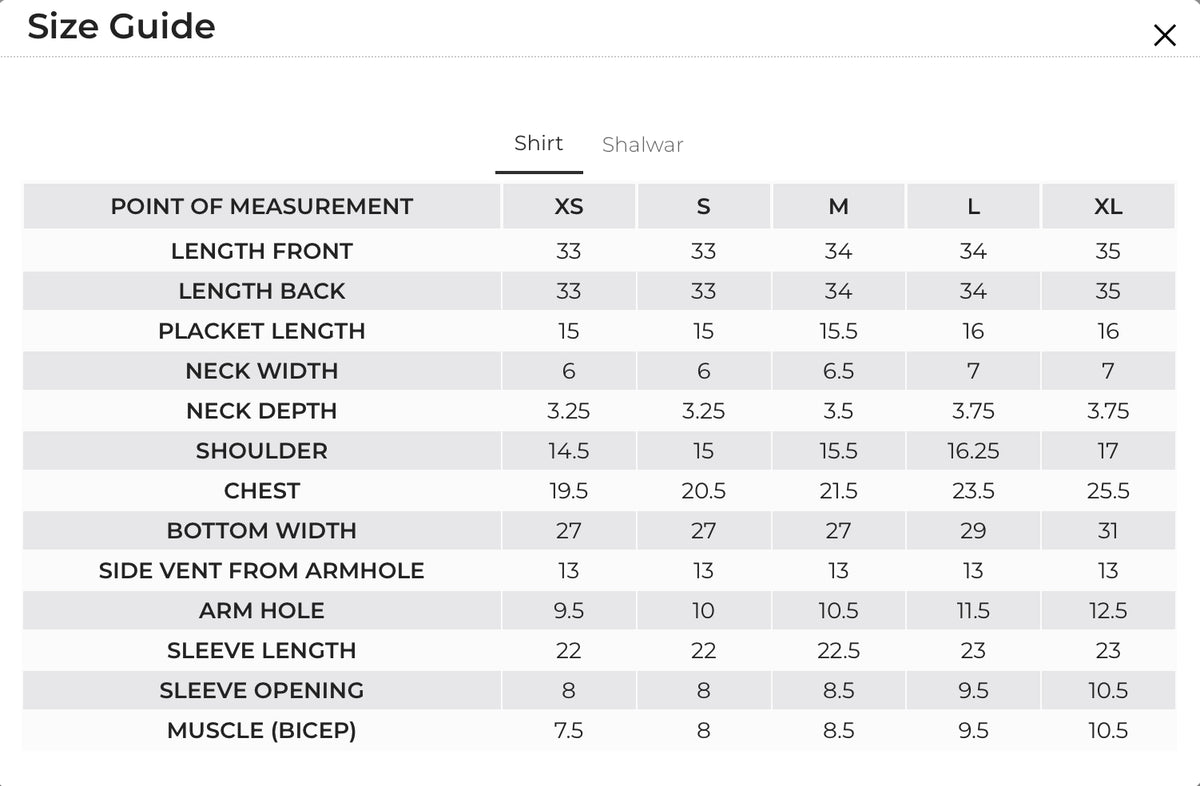
Task: Click the XS column header
Action: [568, 207]
